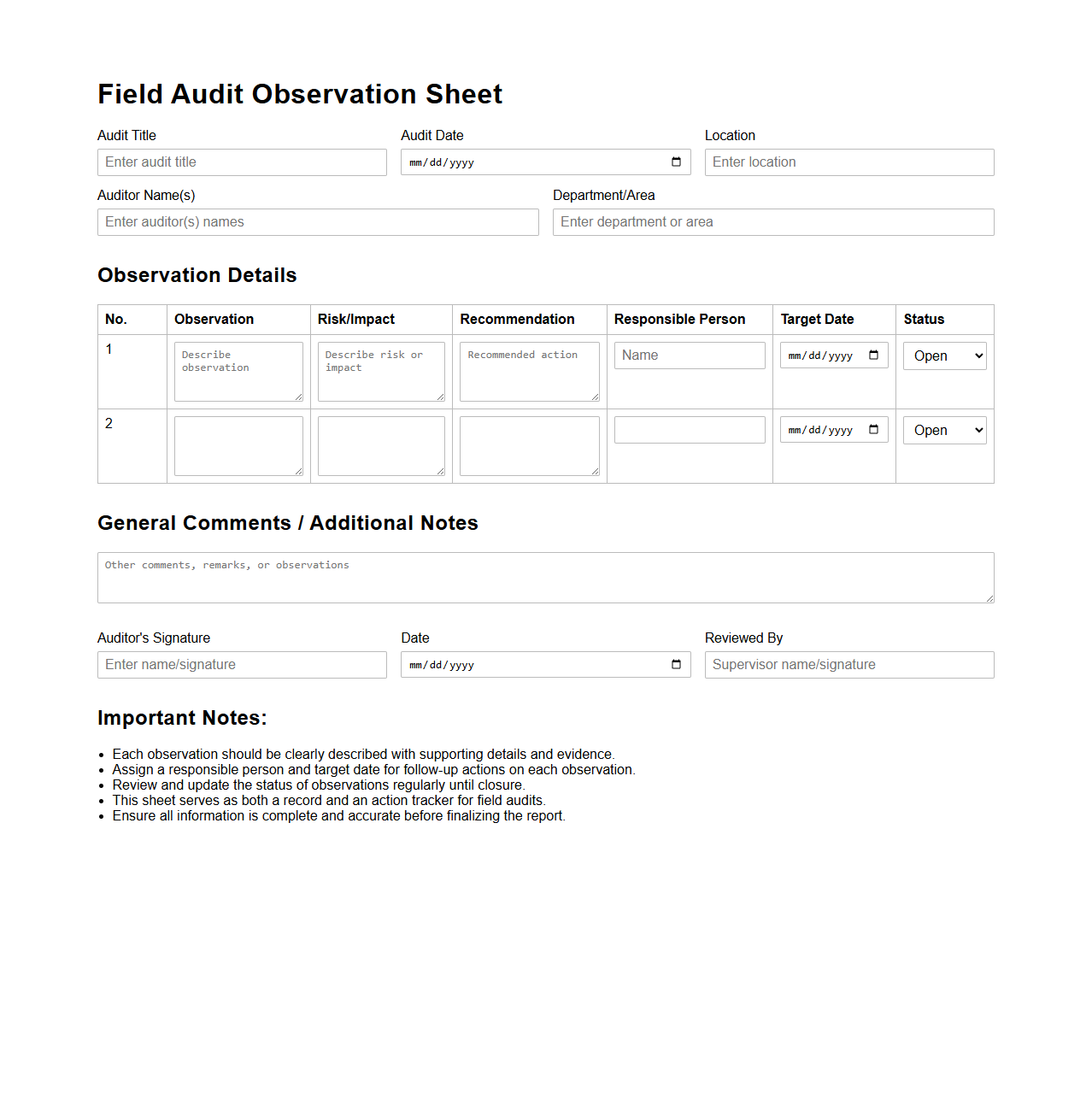Viewport: 1092px width, 1111px height.
Task: Expand the Status dropdown in row 2
Action: coord(944,431)
